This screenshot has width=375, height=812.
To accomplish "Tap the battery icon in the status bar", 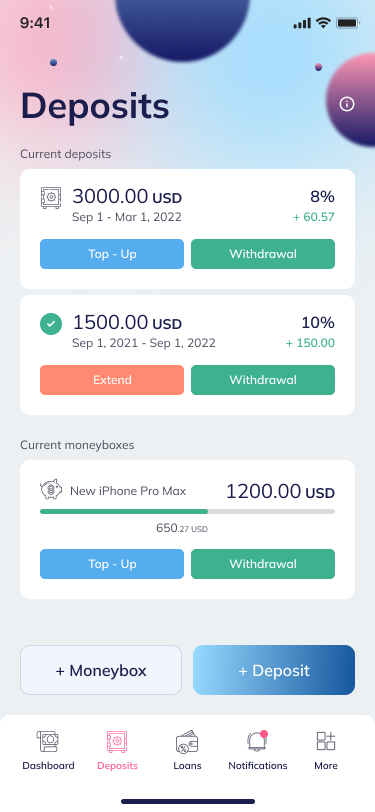I will 348,23.
